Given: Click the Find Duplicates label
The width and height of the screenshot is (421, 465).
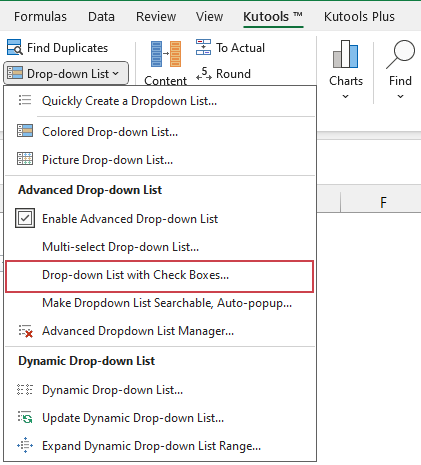Looking at the screenshot, I should pos(67,48).
